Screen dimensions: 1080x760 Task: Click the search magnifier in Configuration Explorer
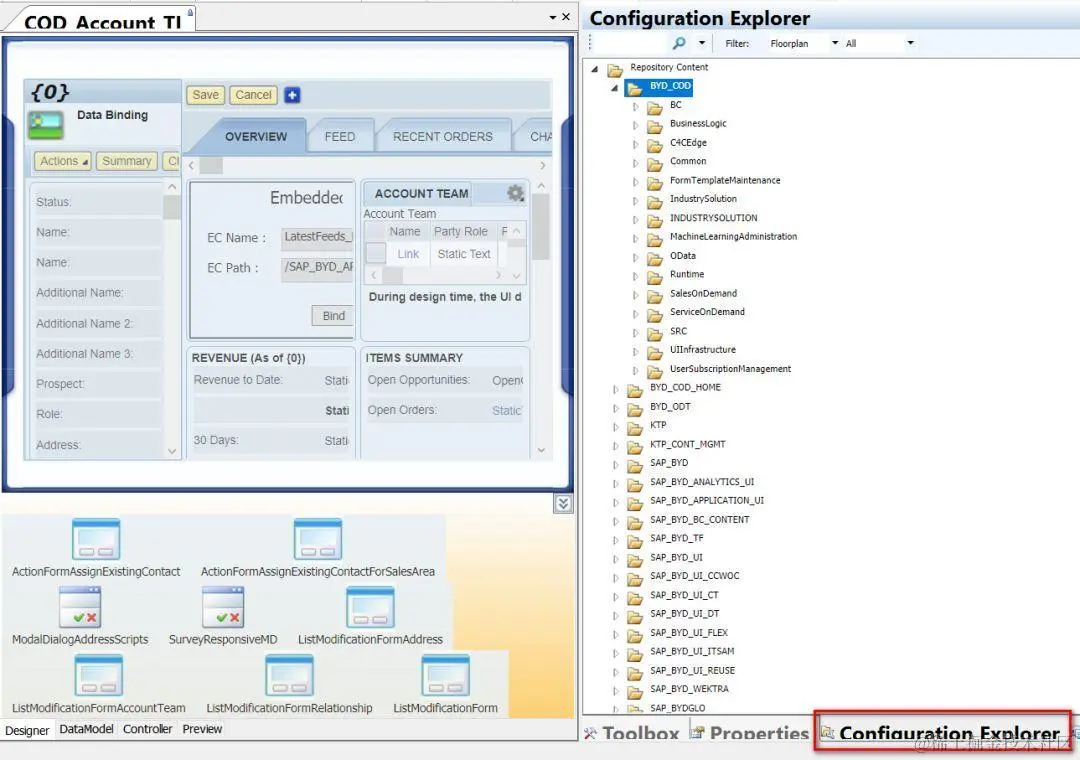point(679,43)
